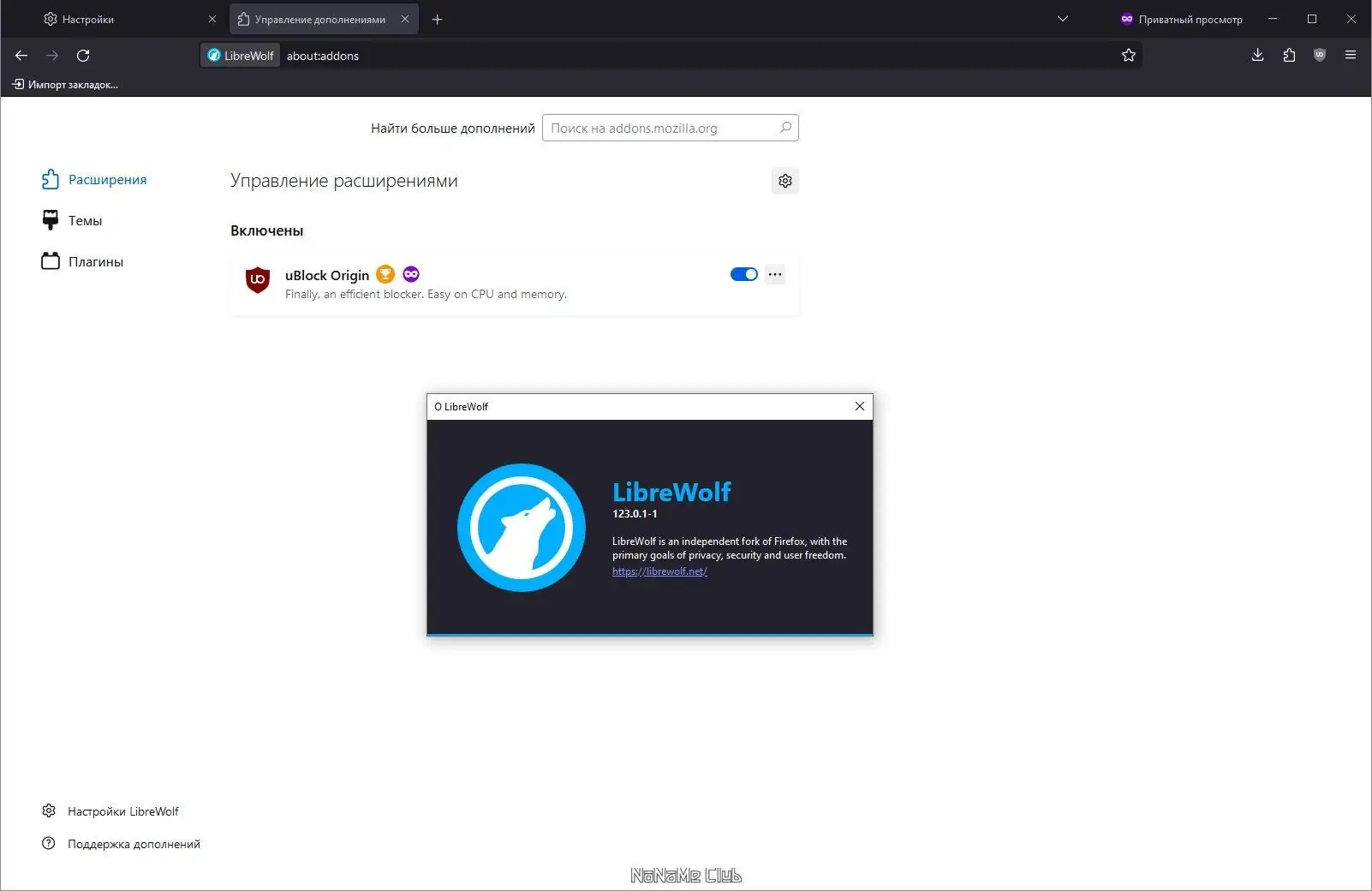Click the LibreWolf wolf logo
Viewport: 1372px width, 891px height.
pos(522,528)
